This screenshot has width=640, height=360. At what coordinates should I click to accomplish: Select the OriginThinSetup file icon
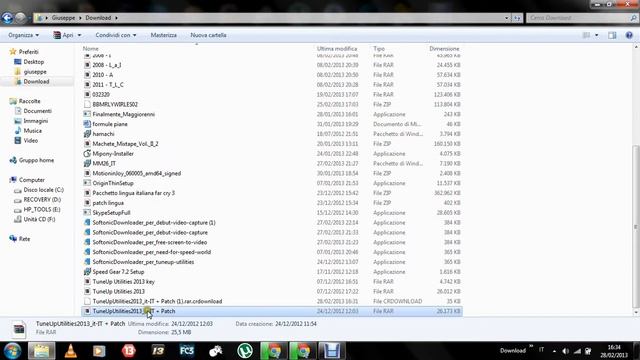tap(87, 183)
